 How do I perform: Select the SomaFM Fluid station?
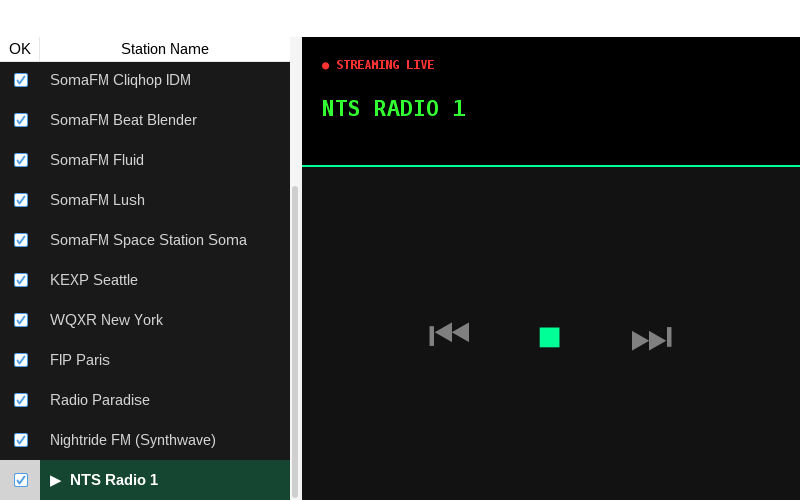pos(97,160)
